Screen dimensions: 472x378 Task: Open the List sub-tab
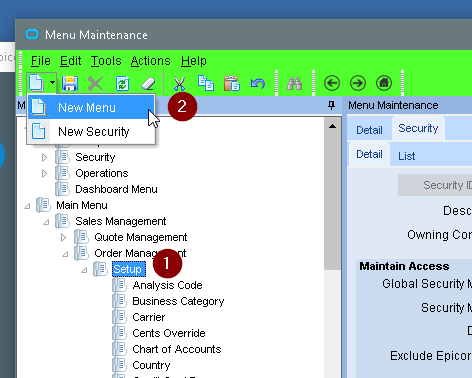pyautogui.click(x=406, y=156)
